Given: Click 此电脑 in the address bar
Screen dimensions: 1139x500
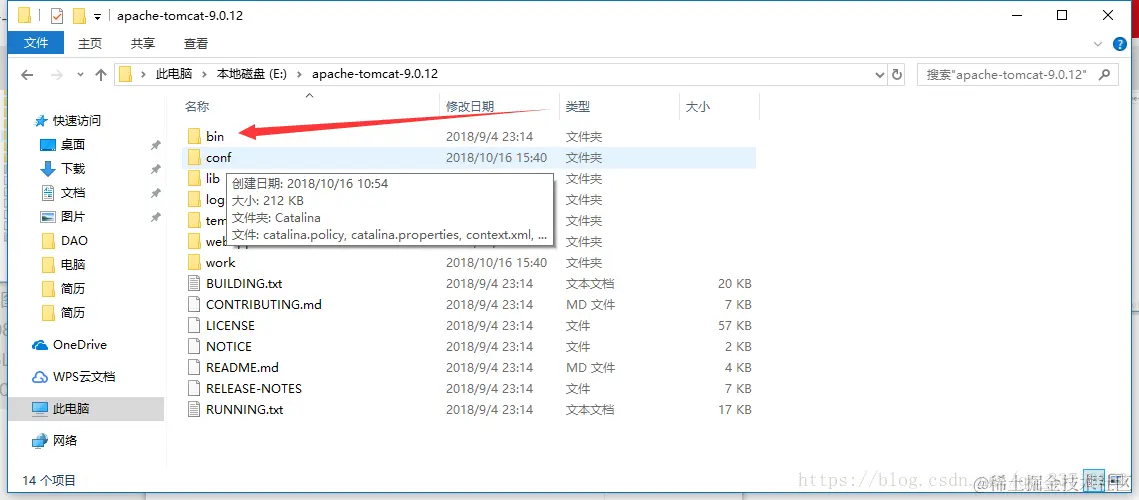Looking at the screenshot, I should click(x=174, y=74).
